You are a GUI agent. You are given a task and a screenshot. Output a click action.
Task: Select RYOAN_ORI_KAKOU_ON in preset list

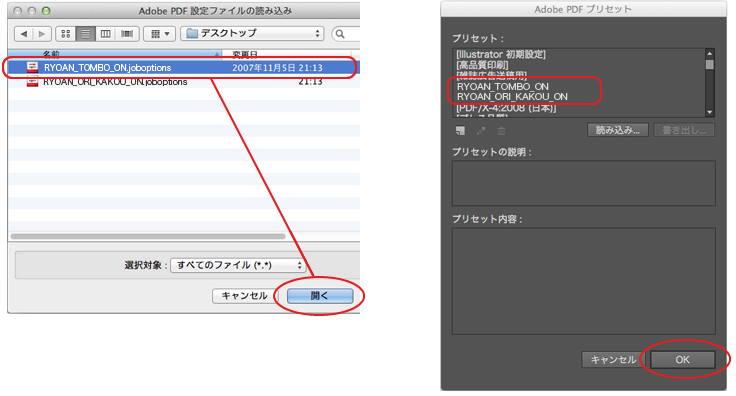512,97
